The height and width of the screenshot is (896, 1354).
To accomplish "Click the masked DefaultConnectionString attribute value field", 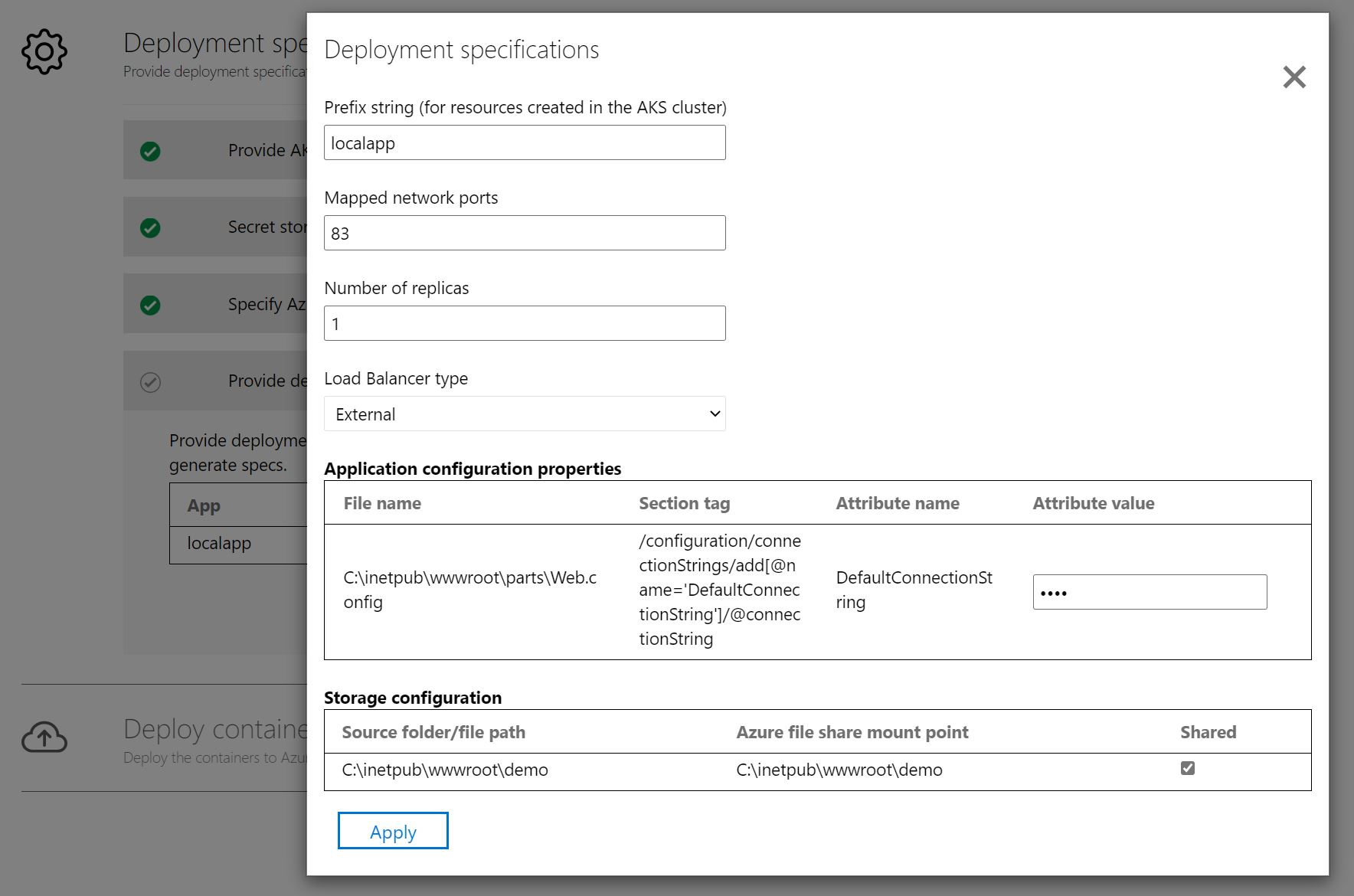I will point(1150,591).
